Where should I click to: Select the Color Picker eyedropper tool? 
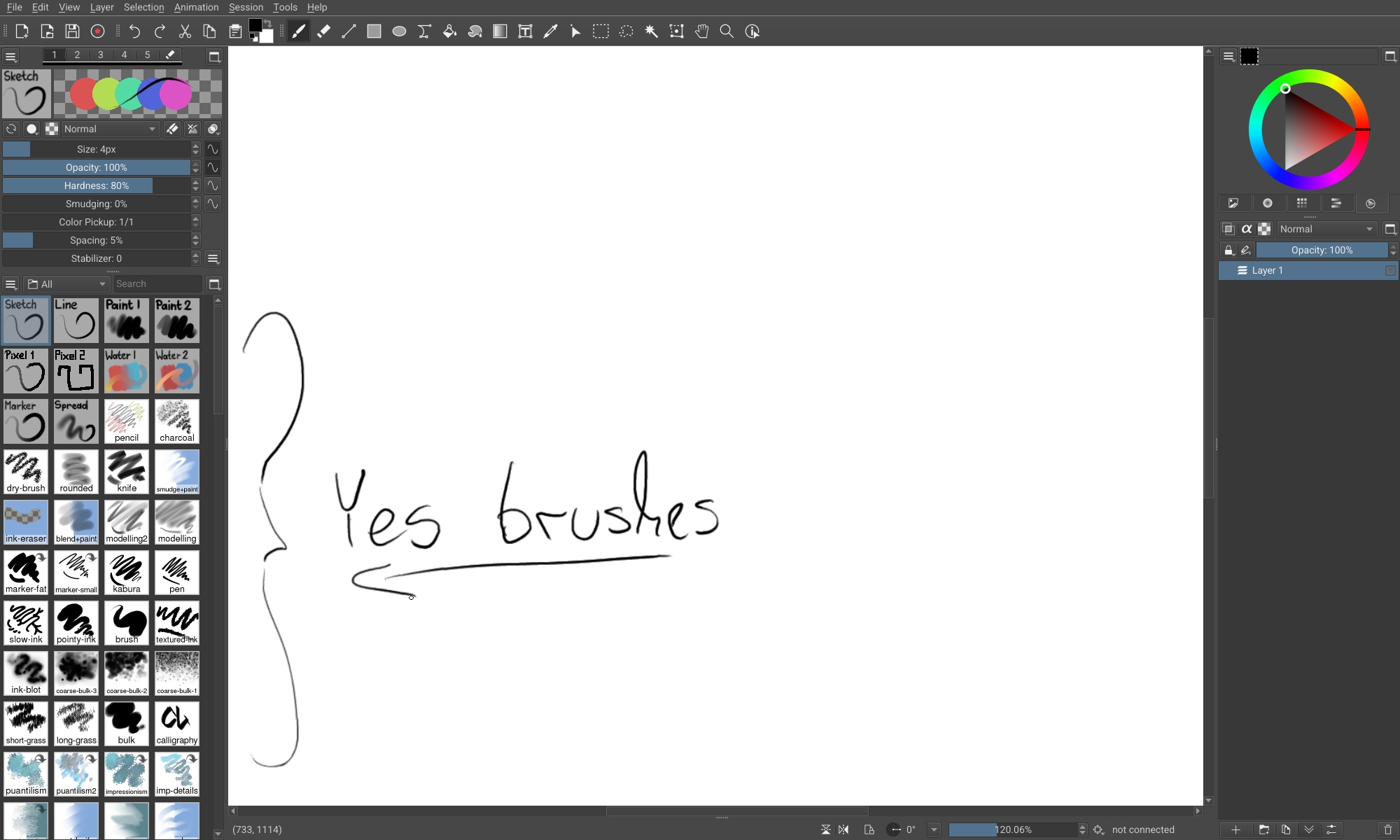(x=550, y=31)
